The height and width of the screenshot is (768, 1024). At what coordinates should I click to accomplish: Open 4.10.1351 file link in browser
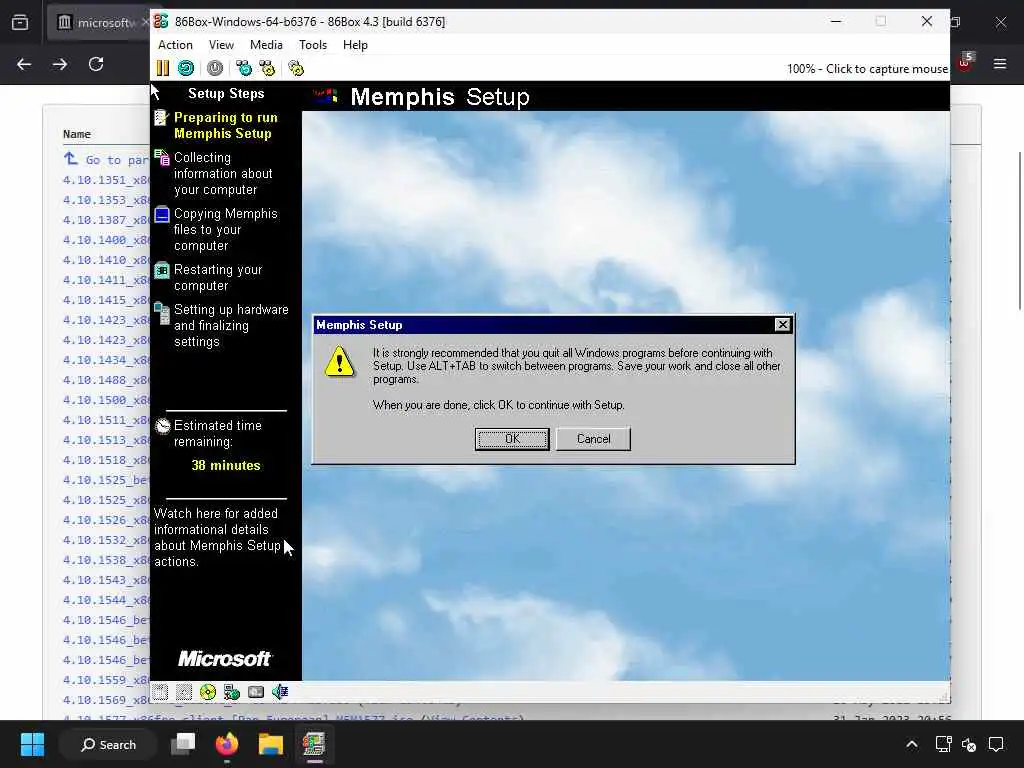106,180
